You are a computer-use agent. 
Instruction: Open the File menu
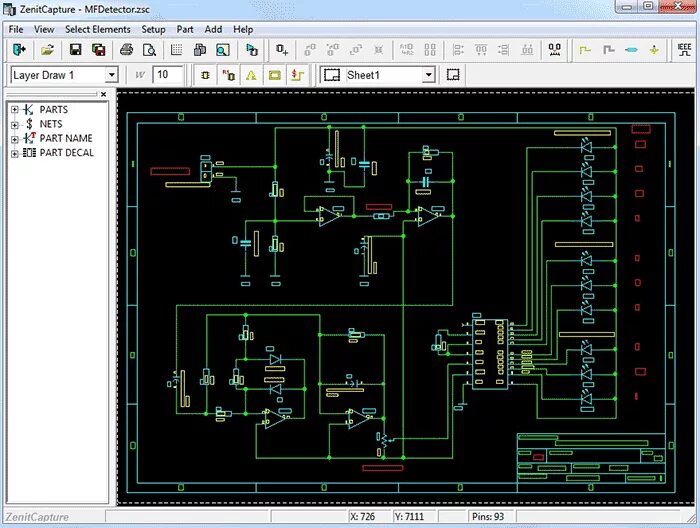[16, 29]
